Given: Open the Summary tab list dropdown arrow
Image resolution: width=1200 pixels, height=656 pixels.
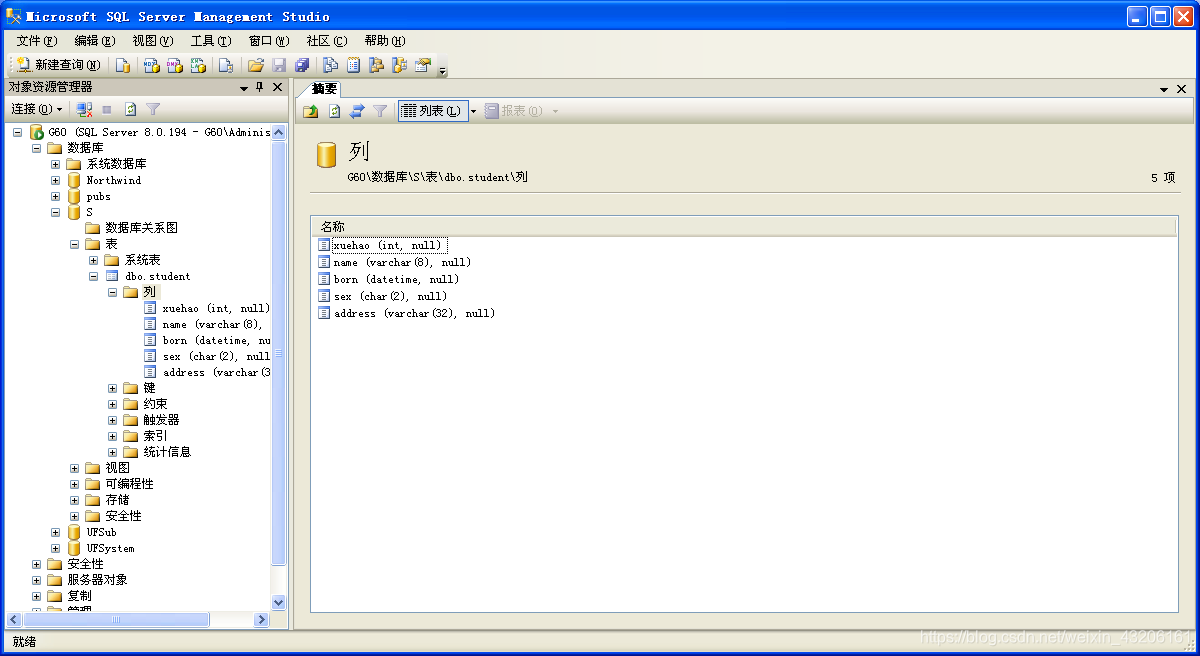Looking at the screenshot, I should tap(1164, 89).
